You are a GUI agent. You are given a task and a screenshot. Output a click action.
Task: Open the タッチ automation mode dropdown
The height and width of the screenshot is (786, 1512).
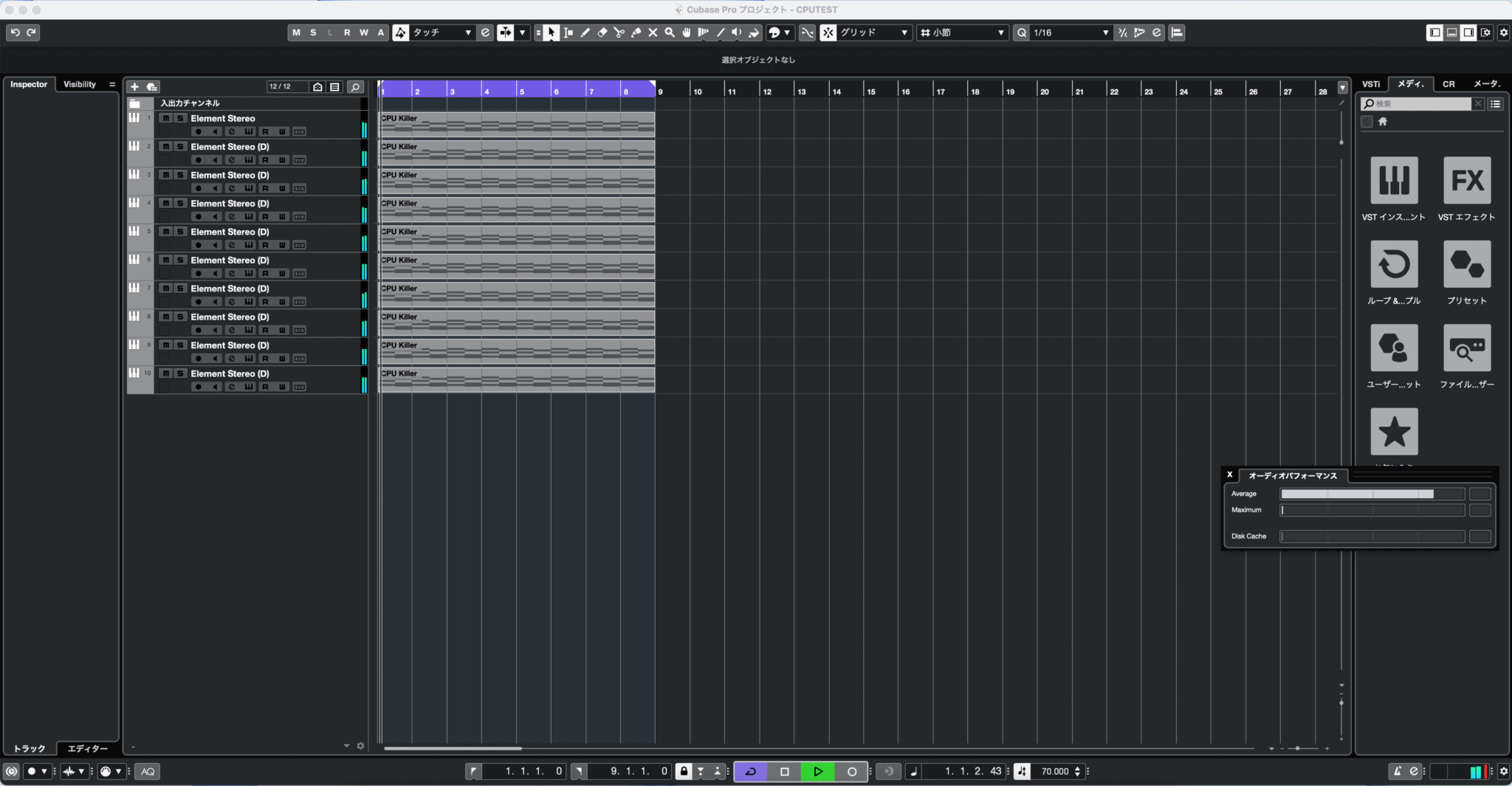(x=442, y=32)
